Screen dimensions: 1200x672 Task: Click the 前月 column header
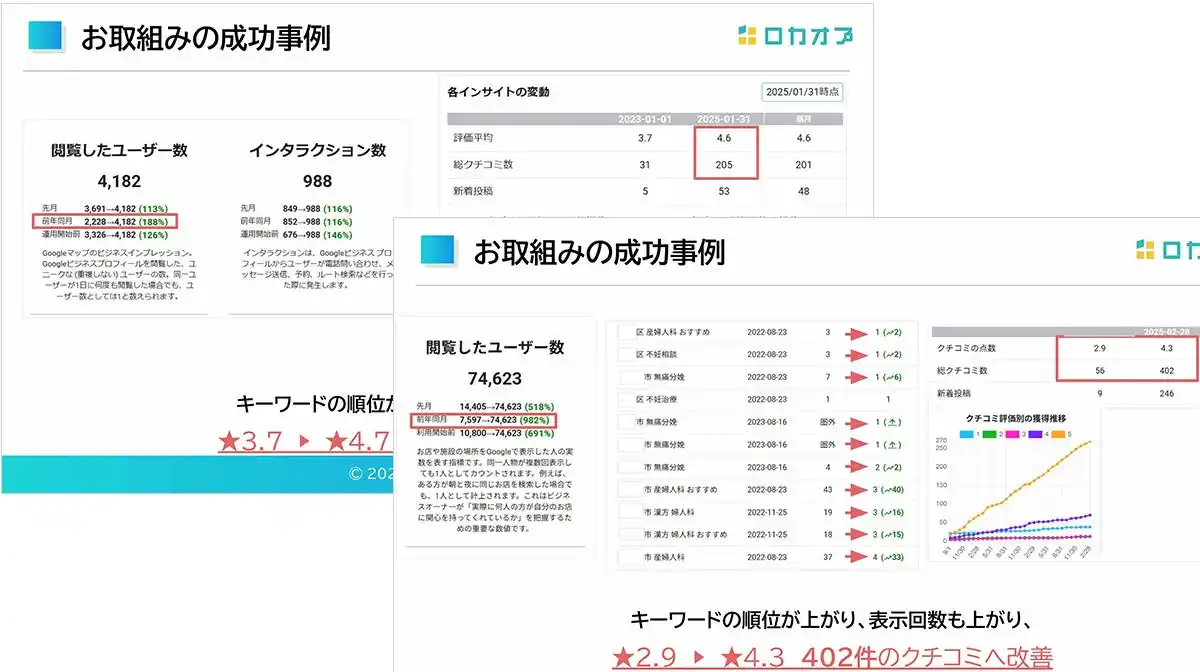point(803,119)
